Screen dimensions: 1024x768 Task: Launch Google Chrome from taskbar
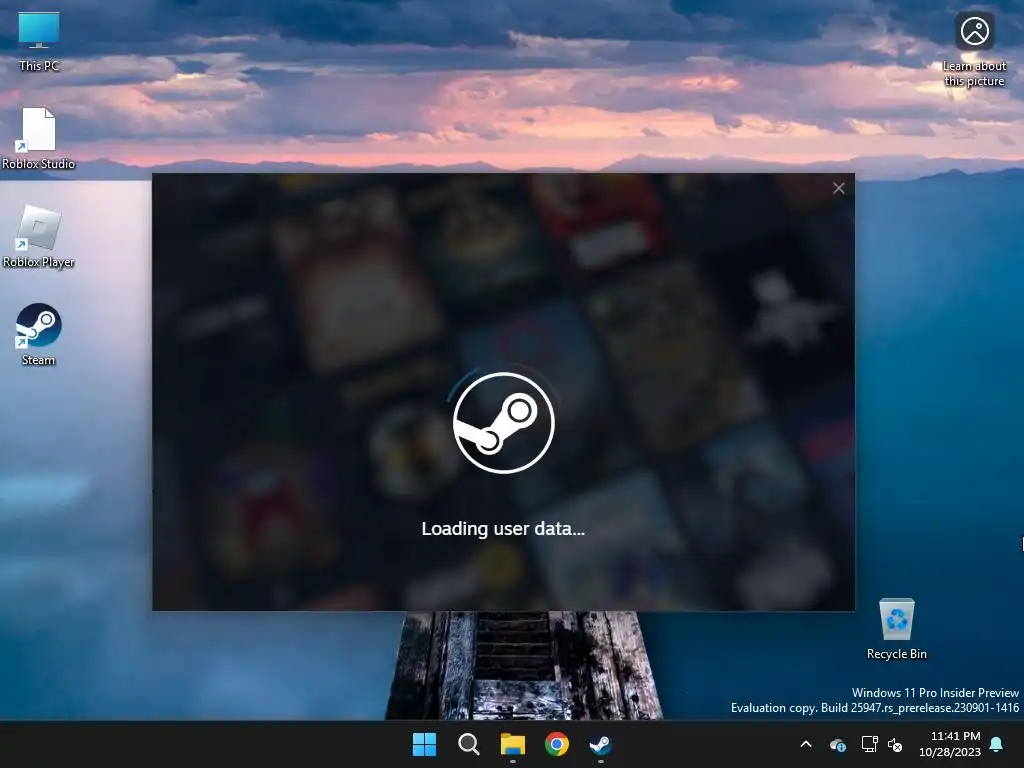(x=556, y=744)
